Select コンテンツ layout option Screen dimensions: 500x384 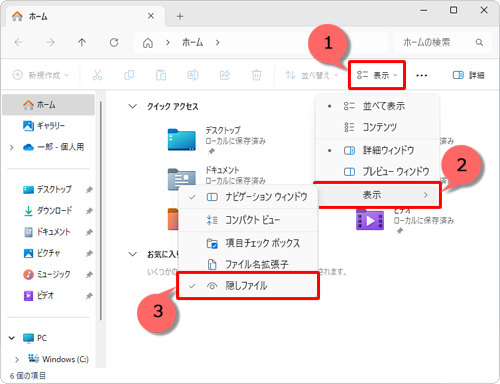tap(378, 127)
